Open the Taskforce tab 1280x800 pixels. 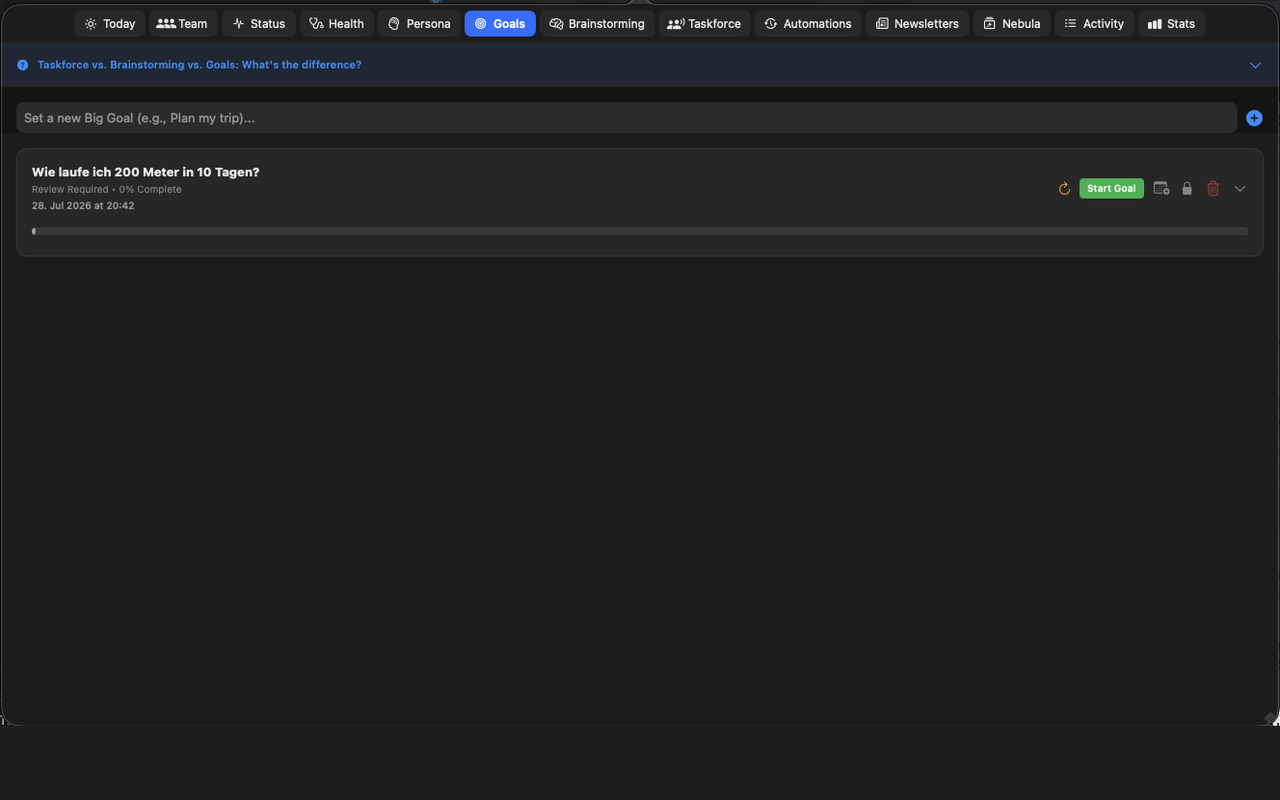[705, 24]
